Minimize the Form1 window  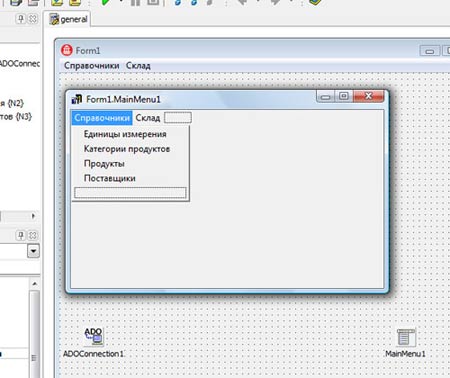pos(430,51)
